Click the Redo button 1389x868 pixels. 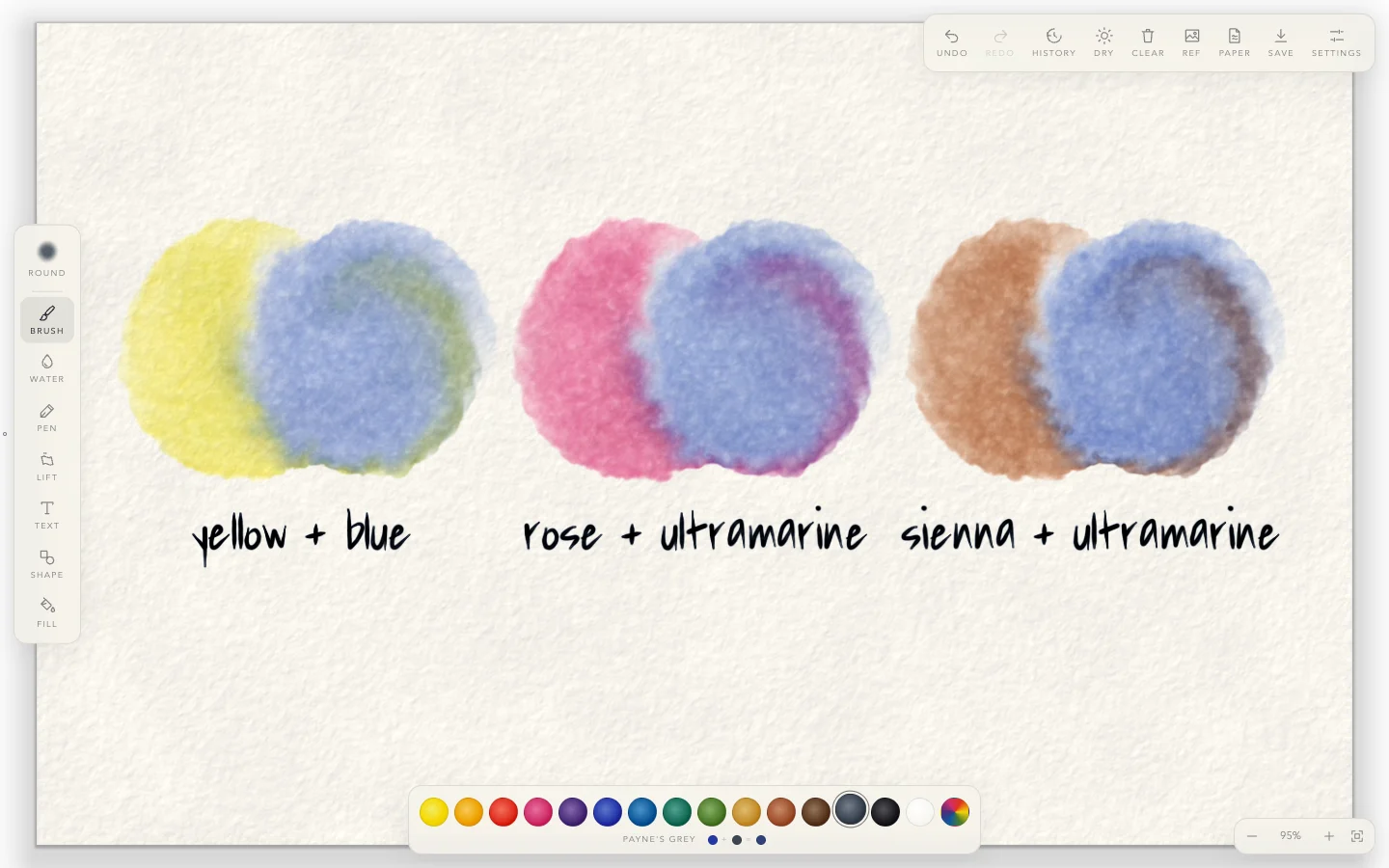tap(999, 42)
